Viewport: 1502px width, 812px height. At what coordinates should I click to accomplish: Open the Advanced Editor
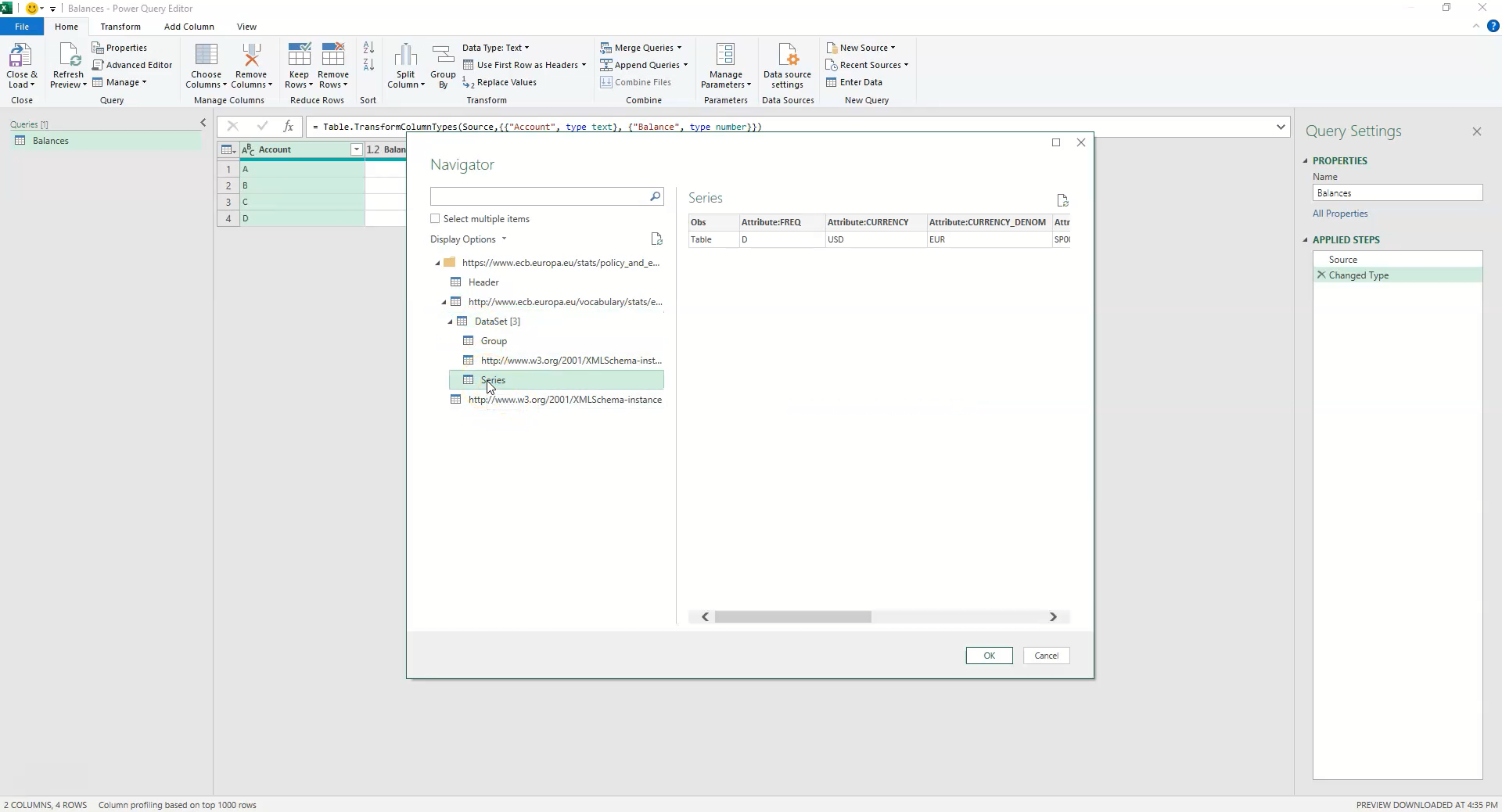click(x=133, y=64)
